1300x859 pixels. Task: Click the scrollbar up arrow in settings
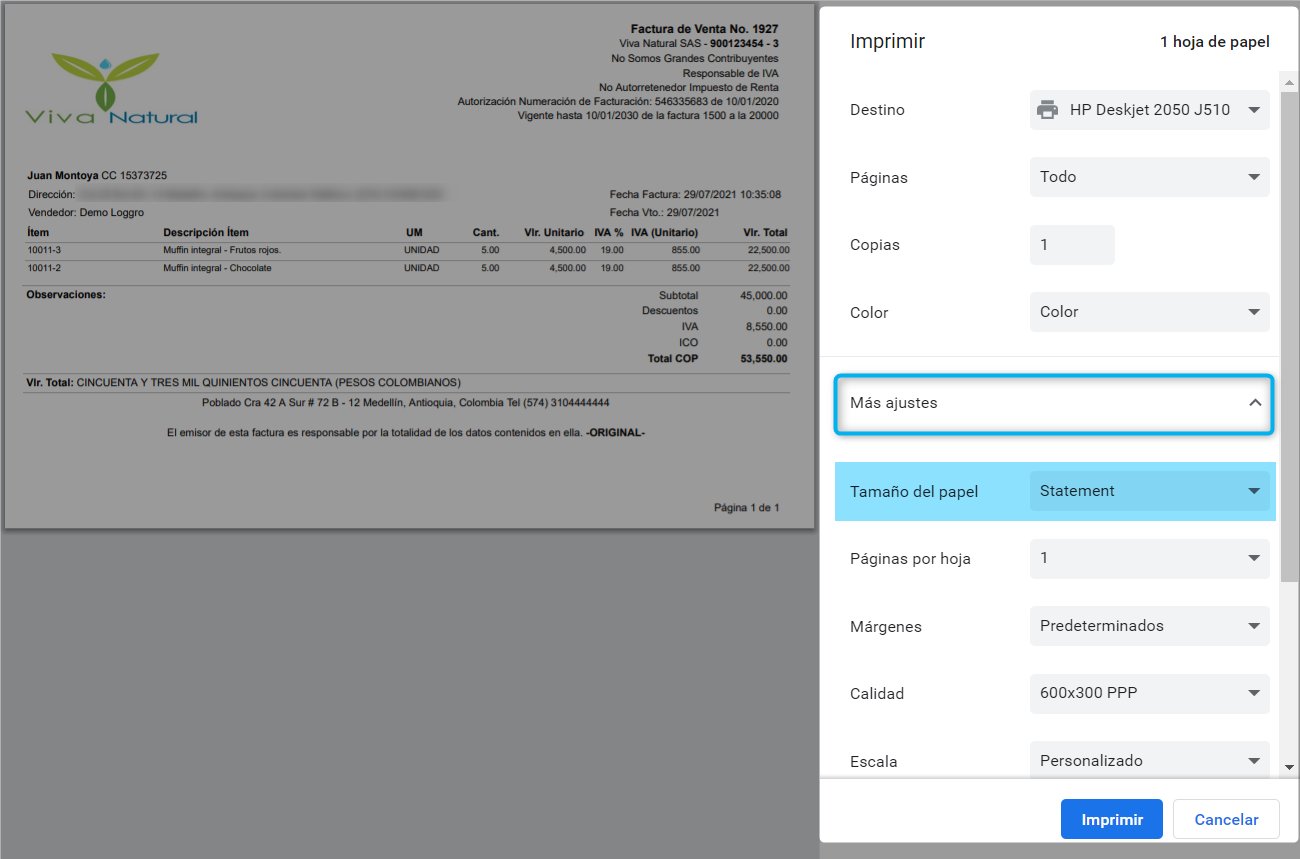[1288, 78]
